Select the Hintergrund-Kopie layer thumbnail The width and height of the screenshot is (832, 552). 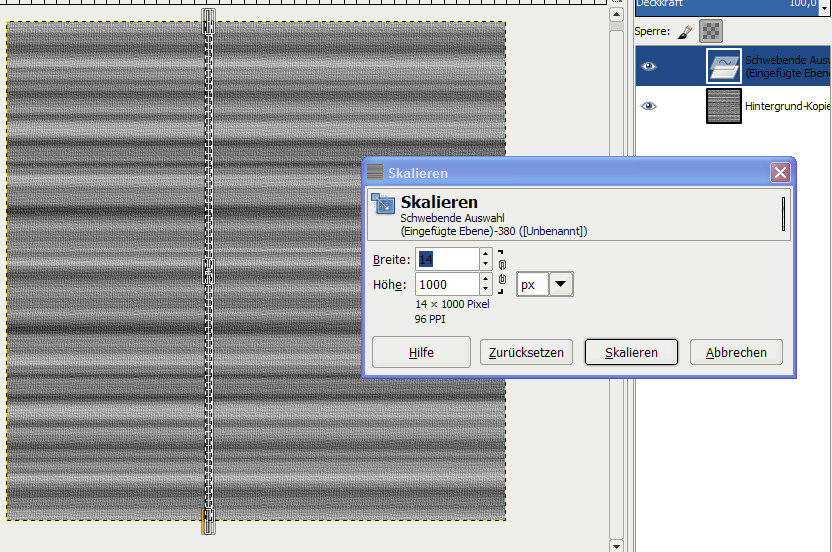[x=723, y=105]
